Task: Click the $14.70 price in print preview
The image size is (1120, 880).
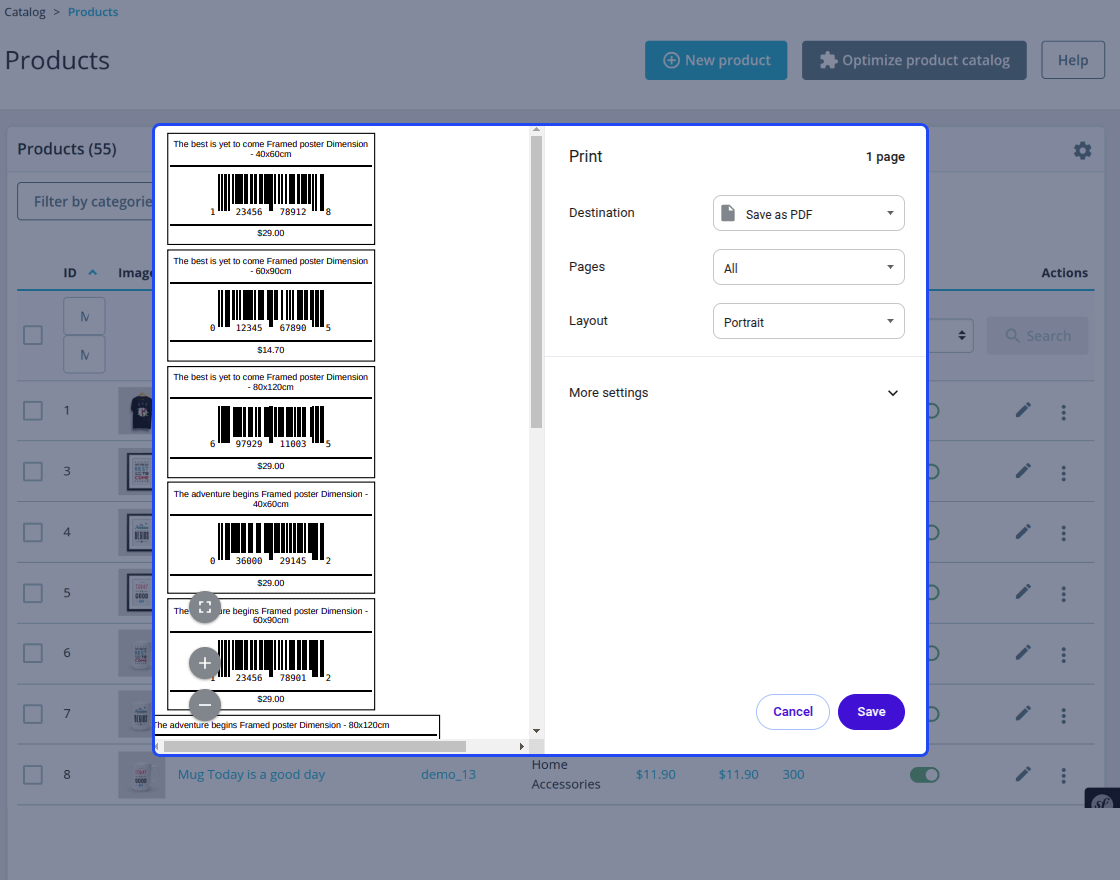Action: click(271, 350)
